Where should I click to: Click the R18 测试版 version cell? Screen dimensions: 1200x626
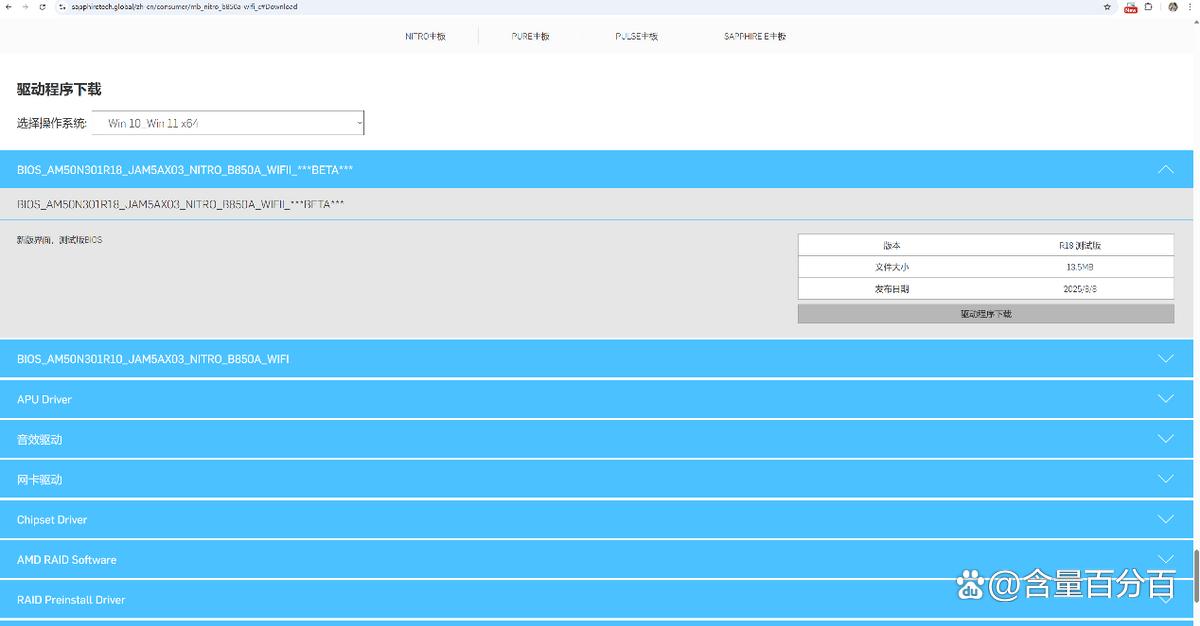point(1080,245)
